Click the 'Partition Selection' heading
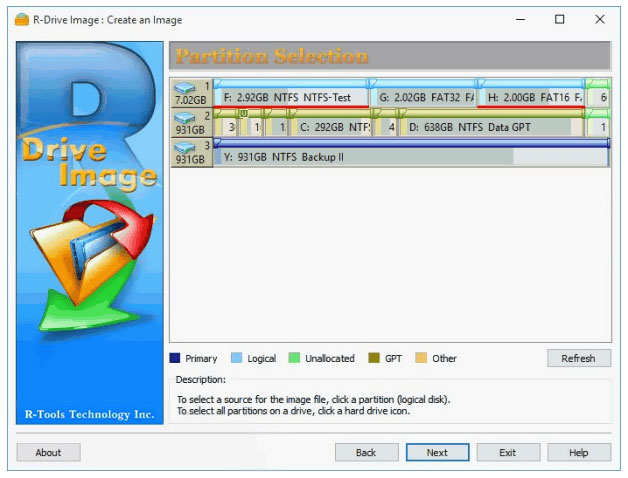This screenshot has width=628, height=478. (x=272, y=56)
